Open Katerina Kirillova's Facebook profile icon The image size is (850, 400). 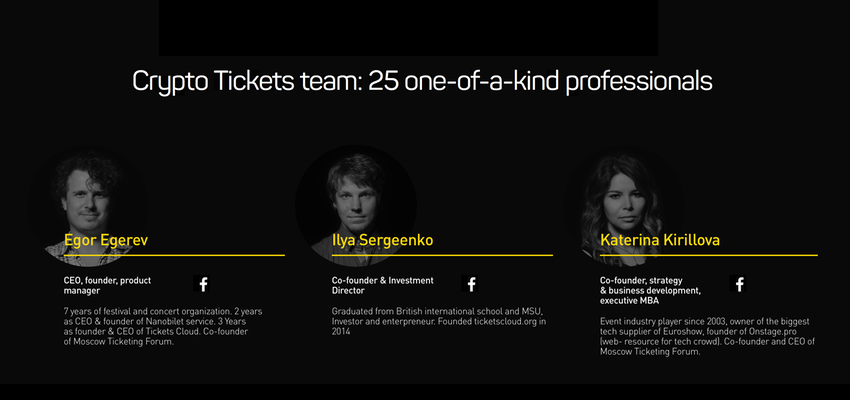point(738,283)
